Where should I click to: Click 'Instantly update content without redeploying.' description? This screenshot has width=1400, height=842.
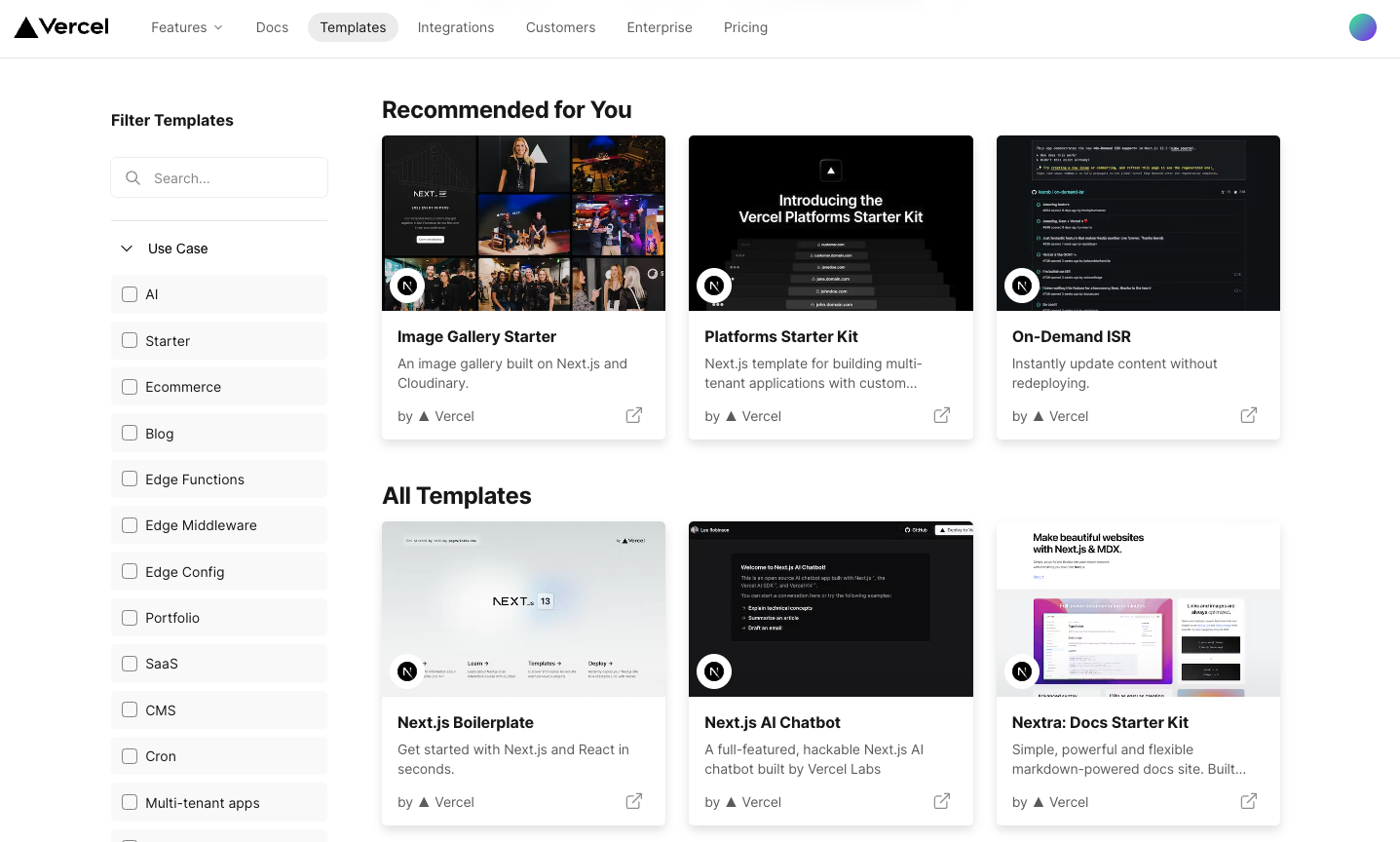click(x=1115, y=373)
